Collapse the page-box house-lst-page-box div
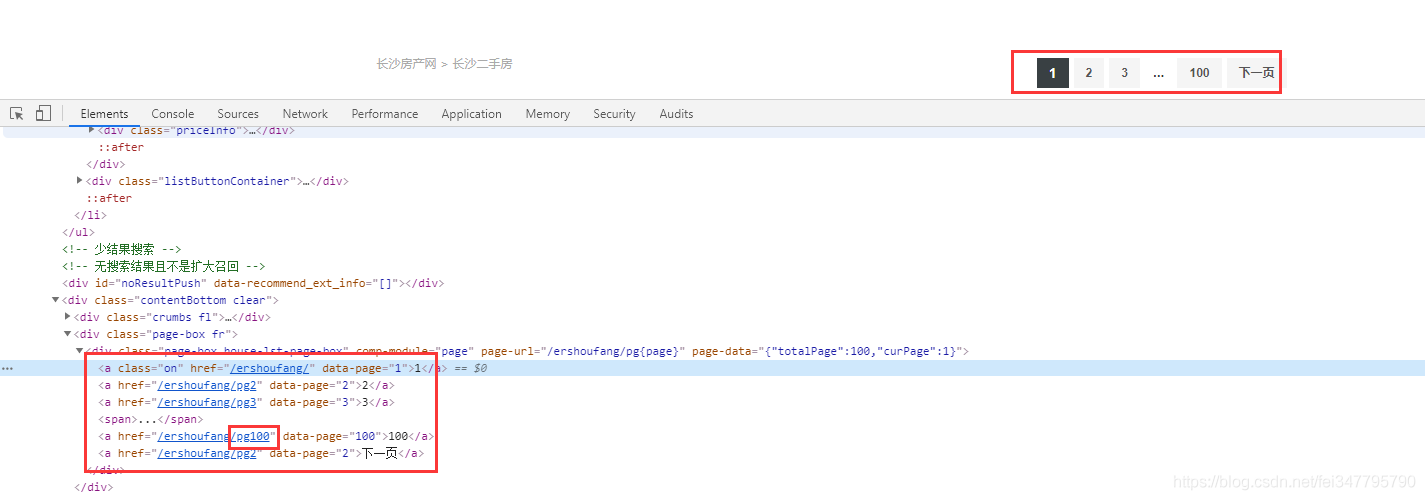Viewport: 1425px width, 500px height. 80,351
